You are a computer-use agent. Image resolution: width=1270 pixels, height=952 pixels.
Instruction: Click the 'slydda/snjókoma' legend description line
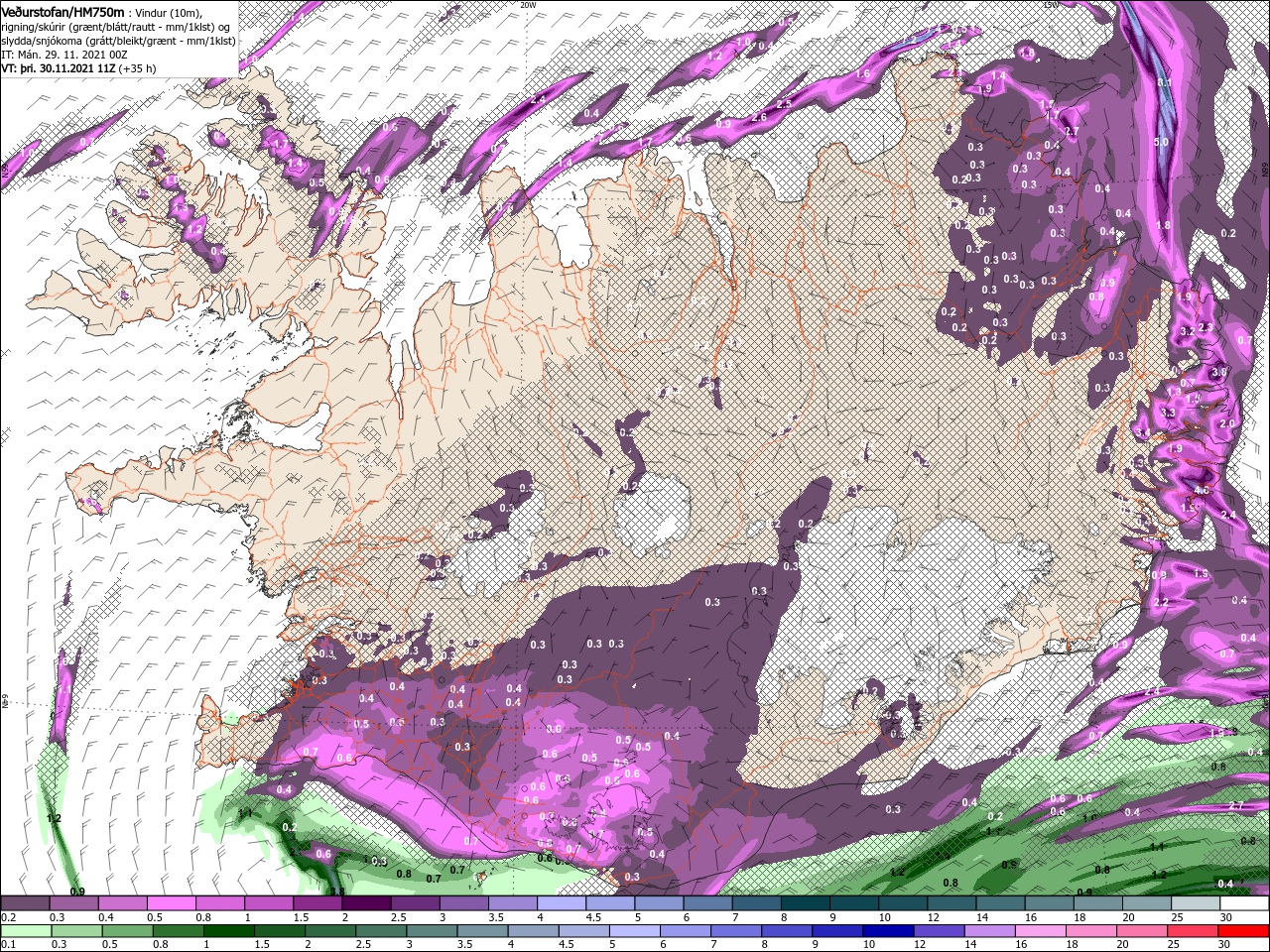(x=118, y=41)
